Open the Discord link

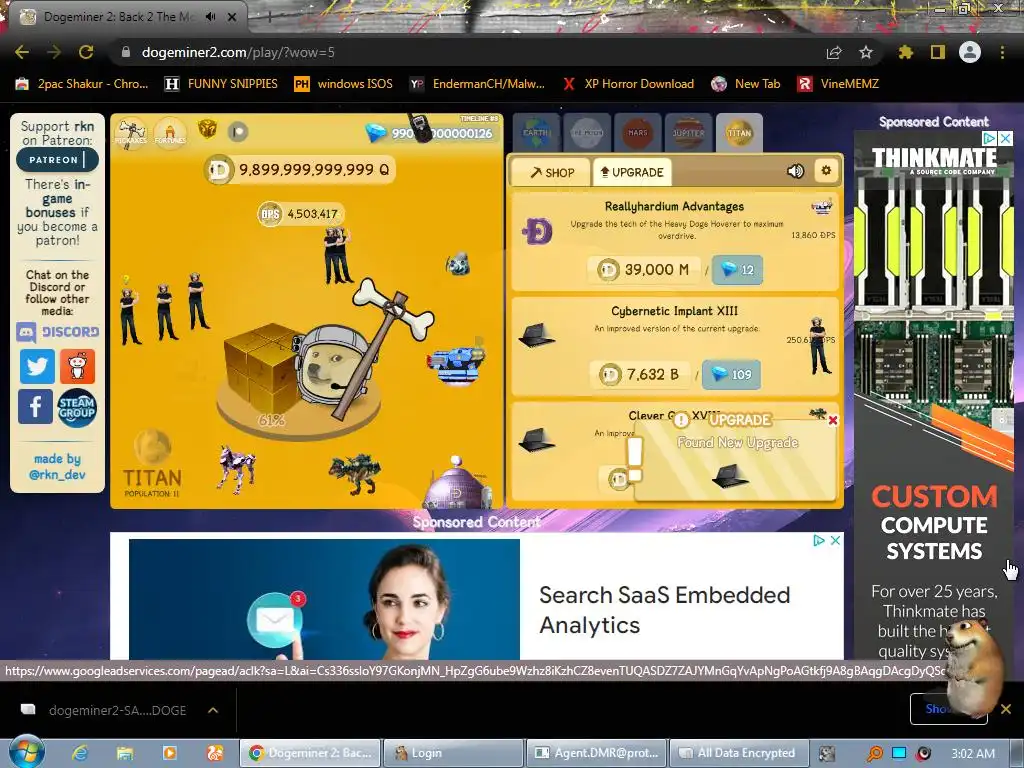pos(57,332)
